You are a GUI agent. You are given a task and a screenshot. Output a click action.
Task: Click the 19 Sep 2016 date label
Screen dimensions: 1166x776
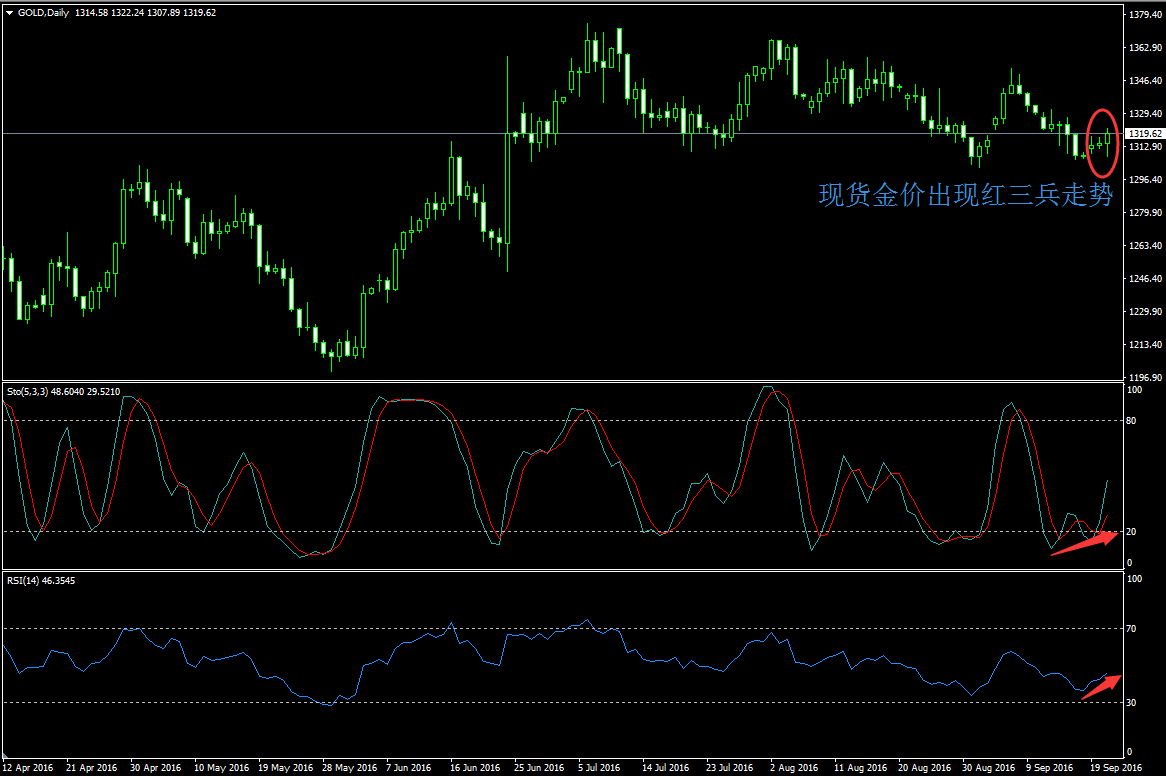(x=1115, y=768)
